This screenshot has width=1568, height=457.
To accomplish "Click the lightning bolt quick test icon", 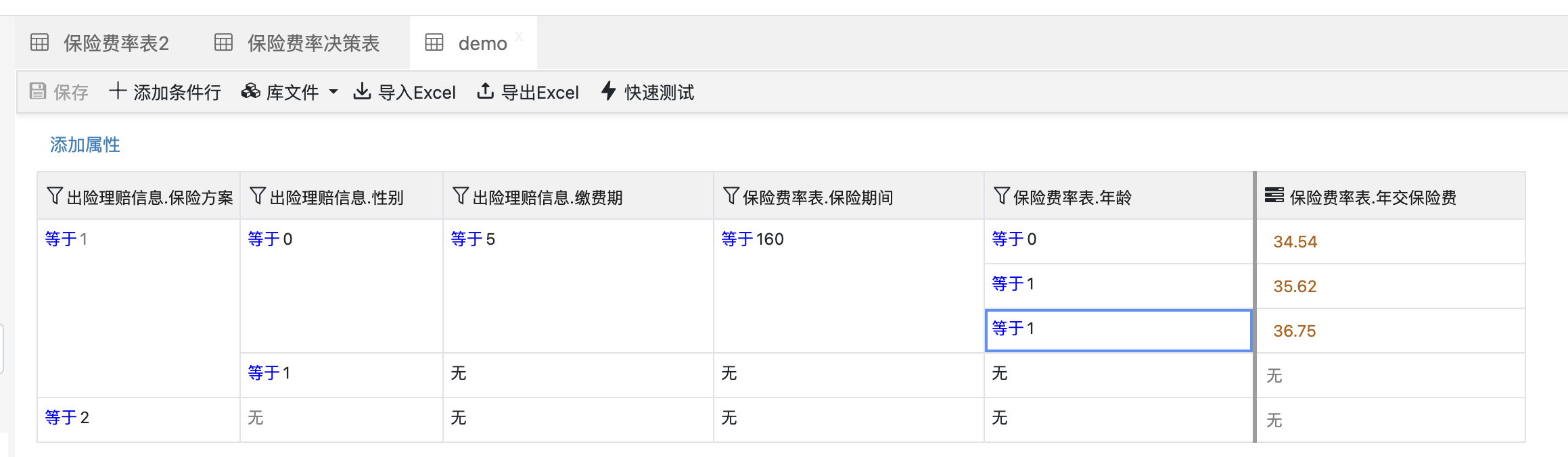I will (x=609, y=91).
